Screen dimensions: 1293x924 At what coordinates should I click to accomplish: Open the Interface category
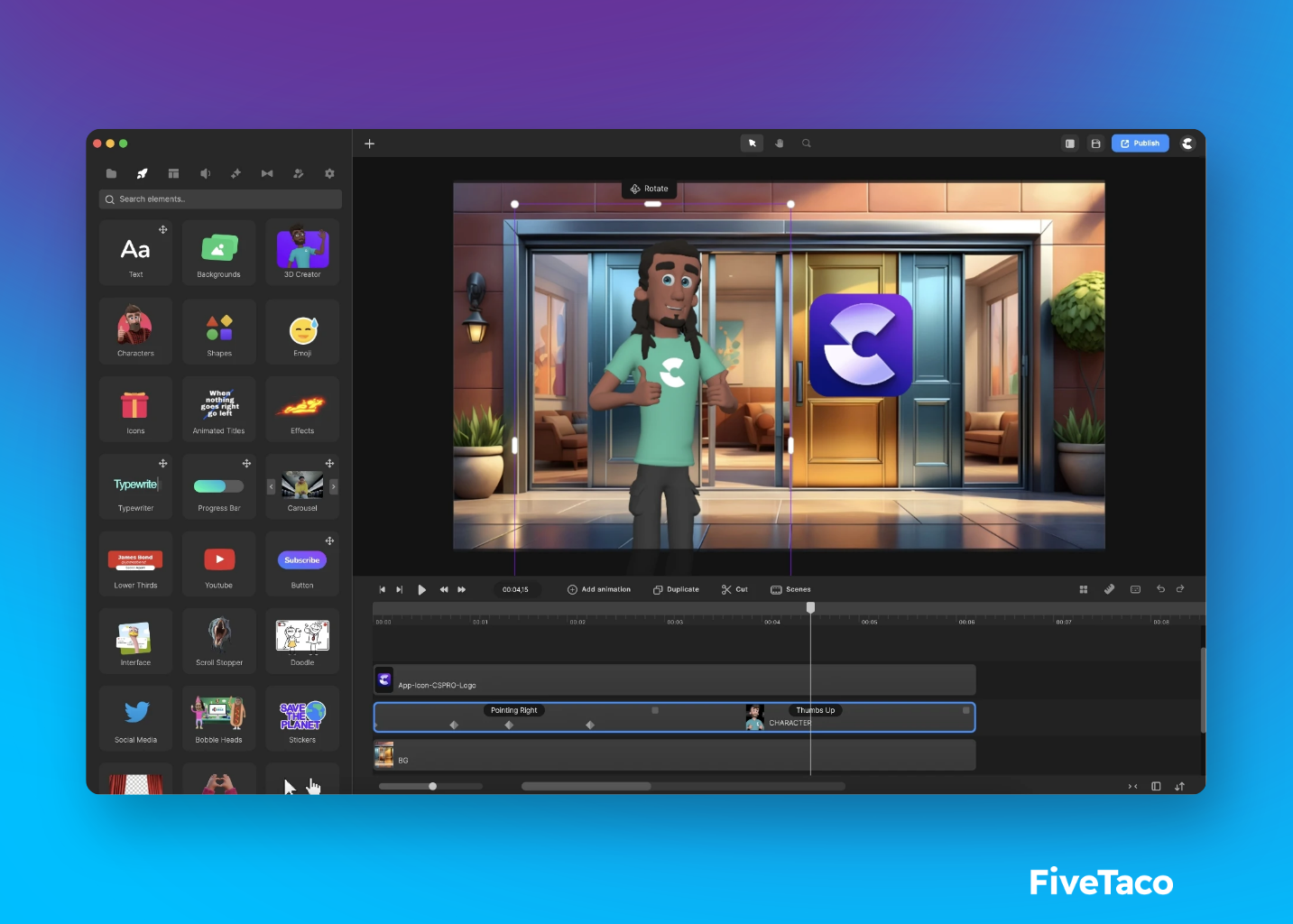[135, 641]
